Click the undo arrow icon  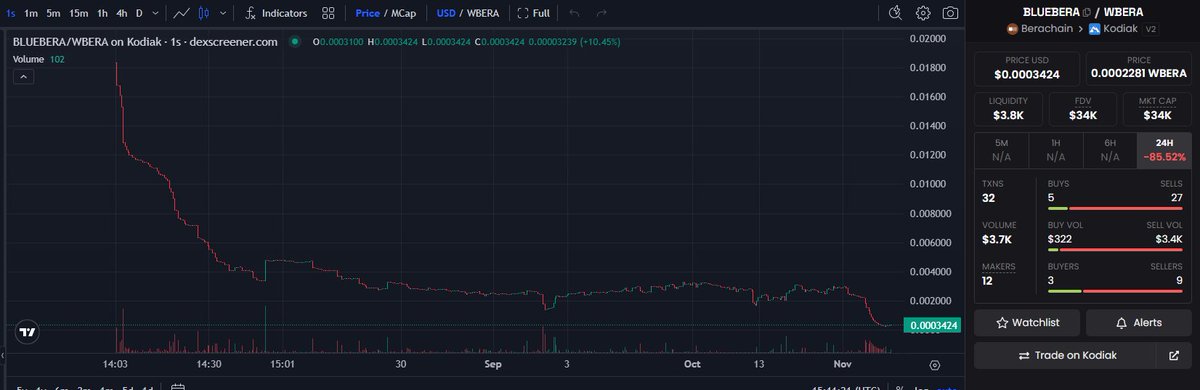click(574, 13)
